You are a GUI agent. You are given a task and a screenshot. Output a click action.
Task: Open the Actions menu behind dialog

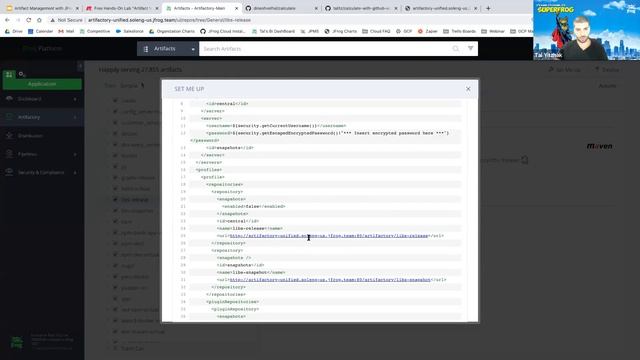tap(607, 86)
